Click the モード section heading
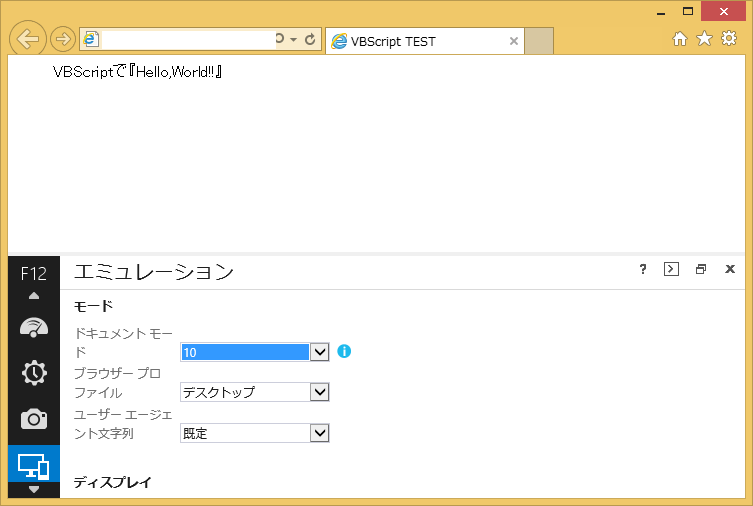Screen dimensions: 753x506 click(x=94, y=306)
